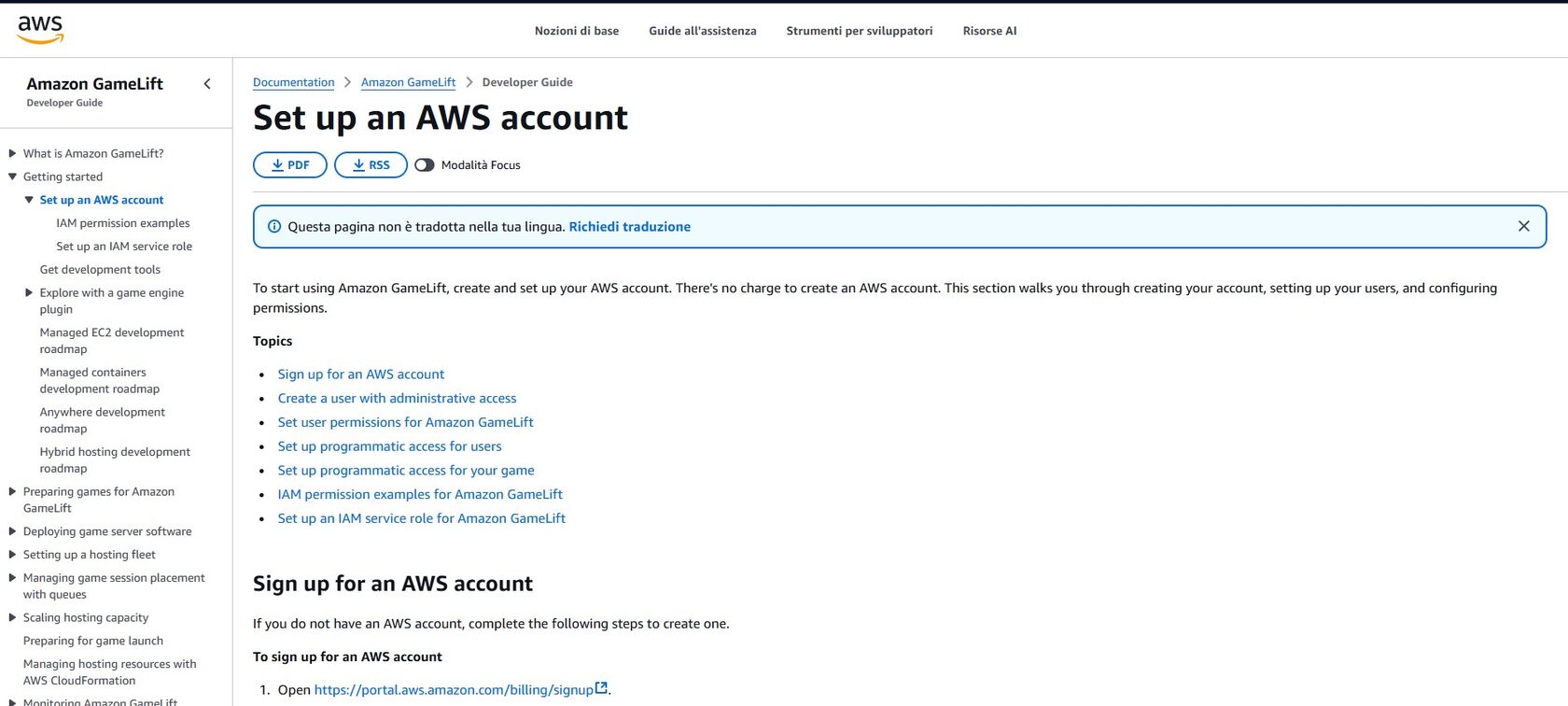Collapse the 'Getting started' tree arrow
The width and height of the screenshot is (1568, 706).
pos(12,176)
